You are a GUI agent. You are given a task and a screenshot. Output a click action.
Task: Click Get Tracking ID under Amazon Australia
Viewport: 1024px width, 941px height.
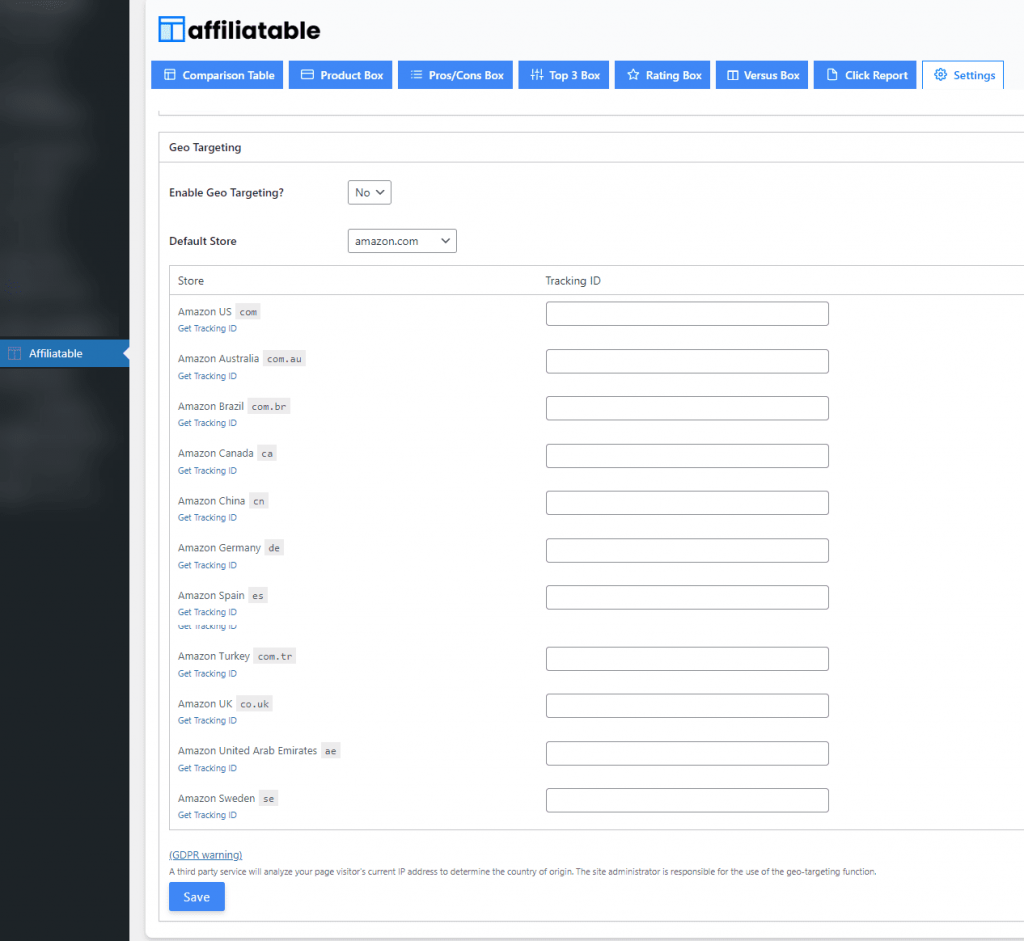click(x=207, y=376)
